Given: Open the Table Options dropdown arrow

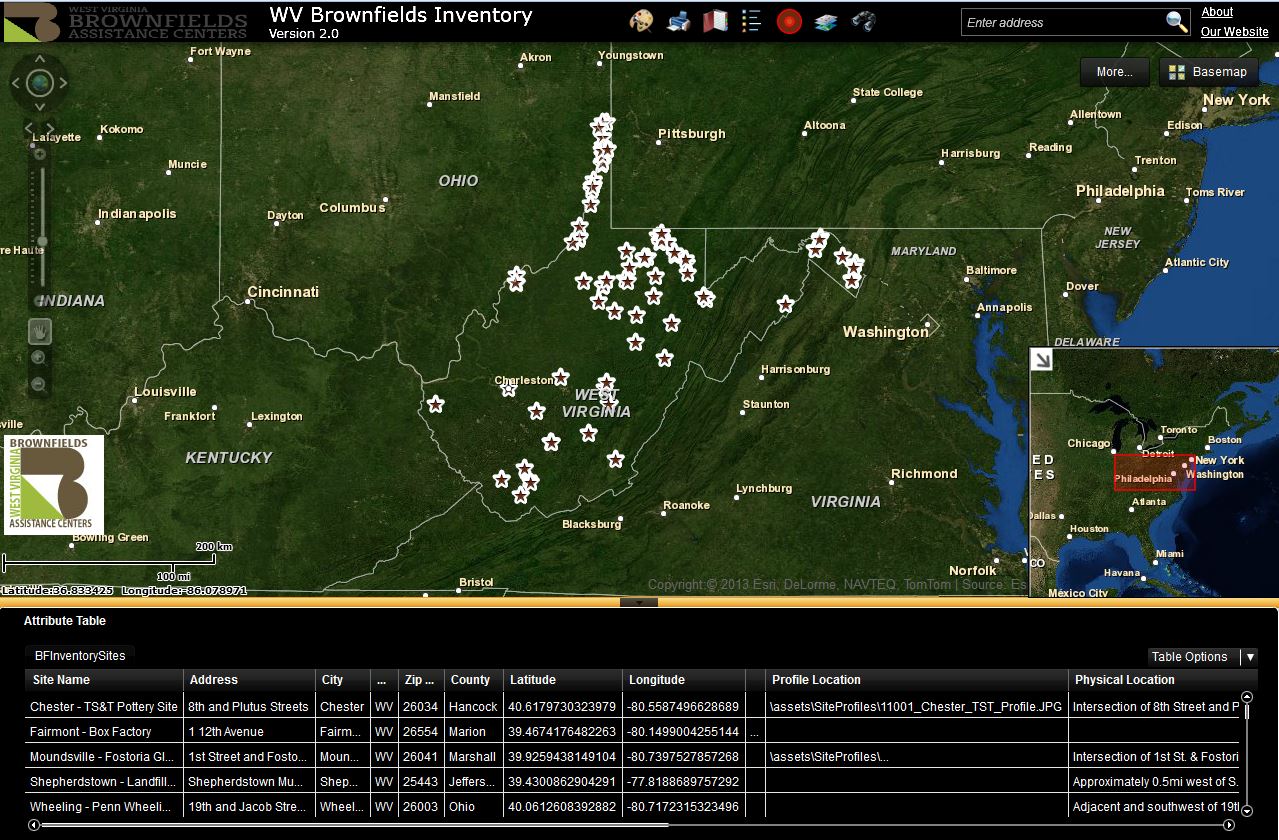Looking at the screenshot, I should point(1249,657).
